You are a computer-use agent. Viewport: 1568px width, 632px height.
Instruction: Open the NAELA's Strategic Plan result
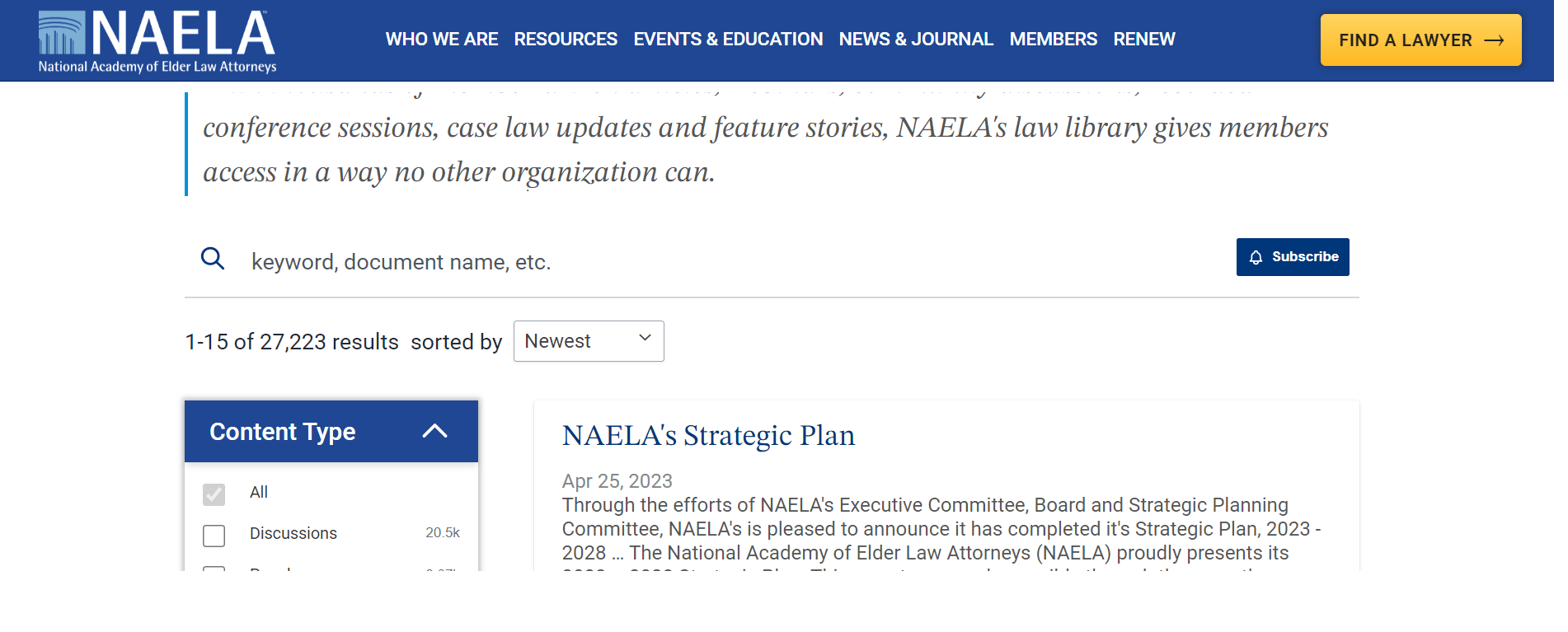708,436
